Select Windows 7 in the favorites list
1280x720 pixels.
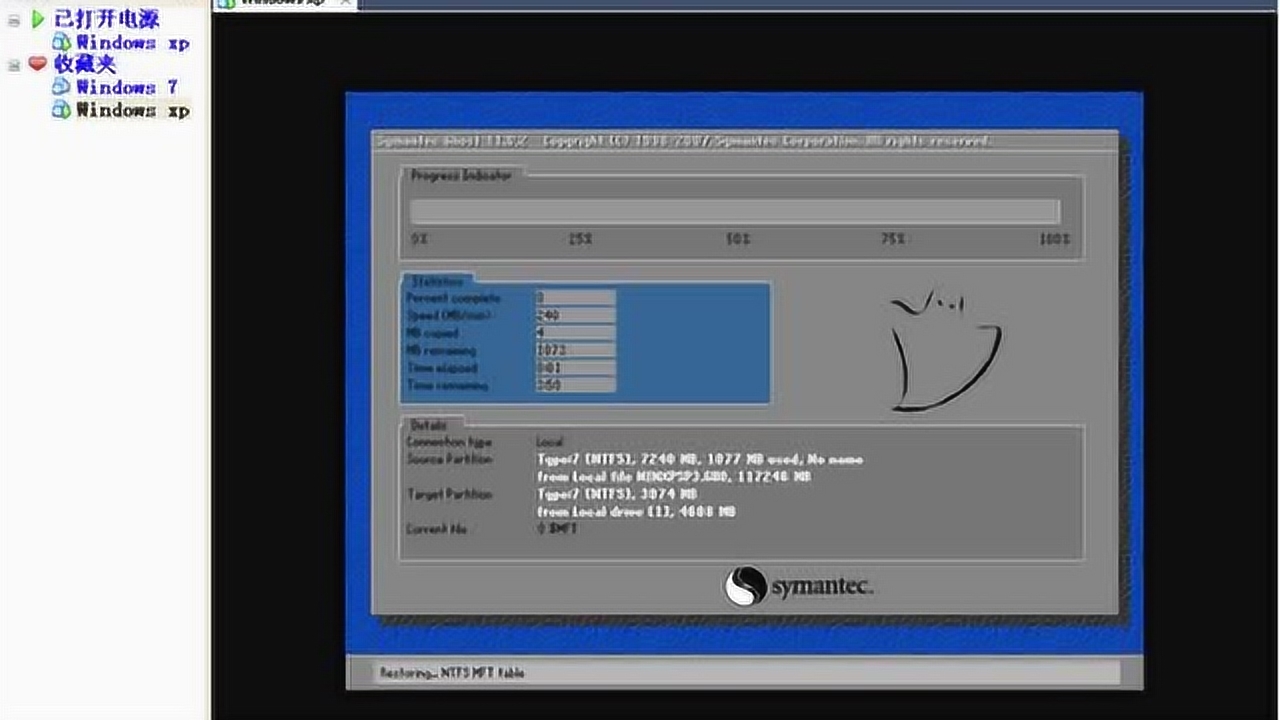tap(126, 87)
